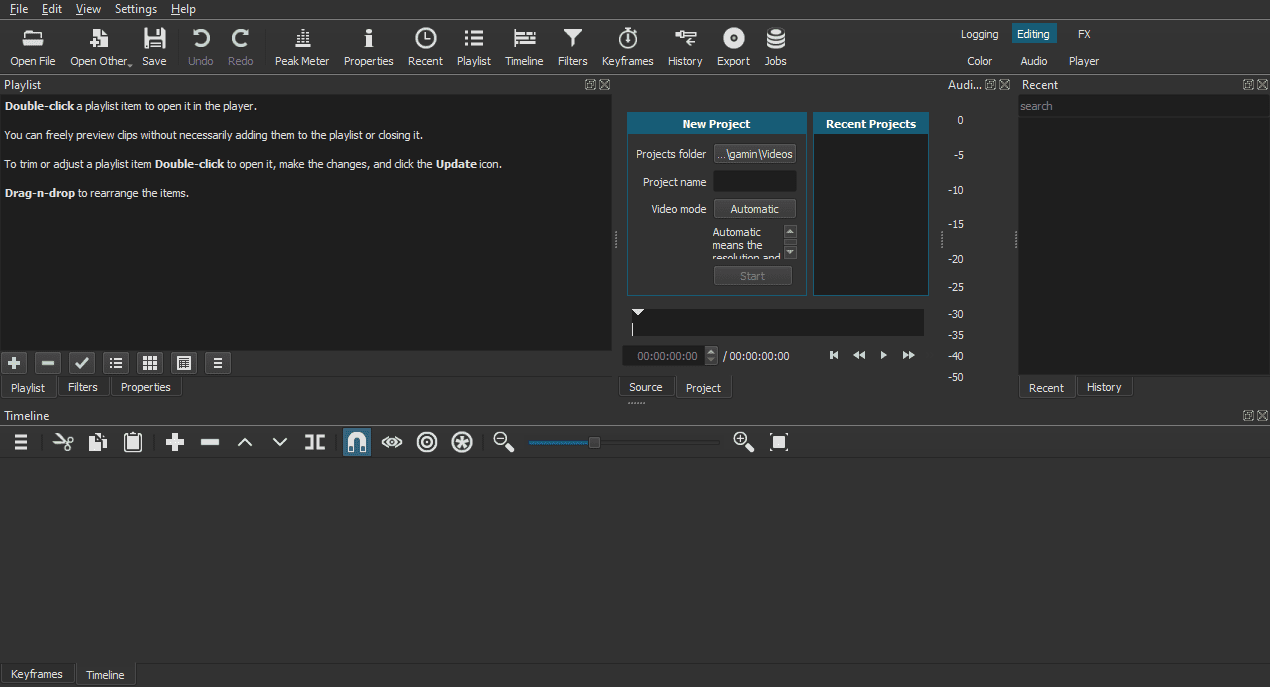Remove playlist item with minus icon
Screen dimensions: 1270x687
click(x=48, y=363)
